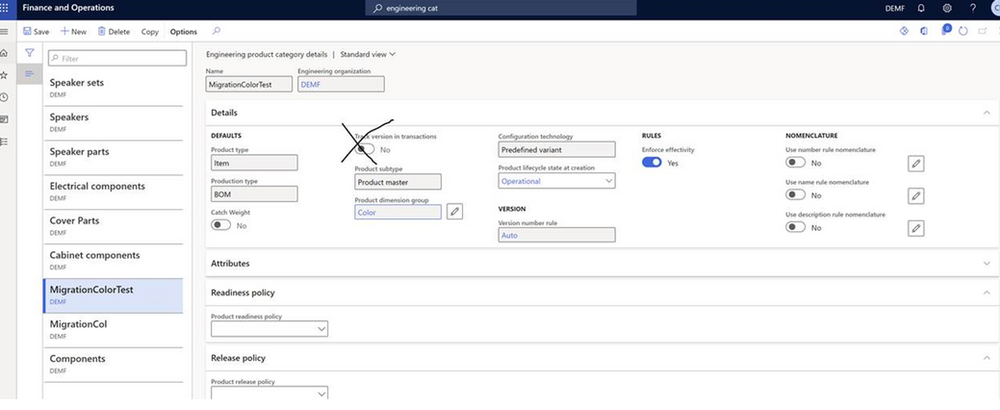This screenshot has width=1000, height=410.
Task: Edit name rule nomenclature pencil
Action: (x=916, y=196)
